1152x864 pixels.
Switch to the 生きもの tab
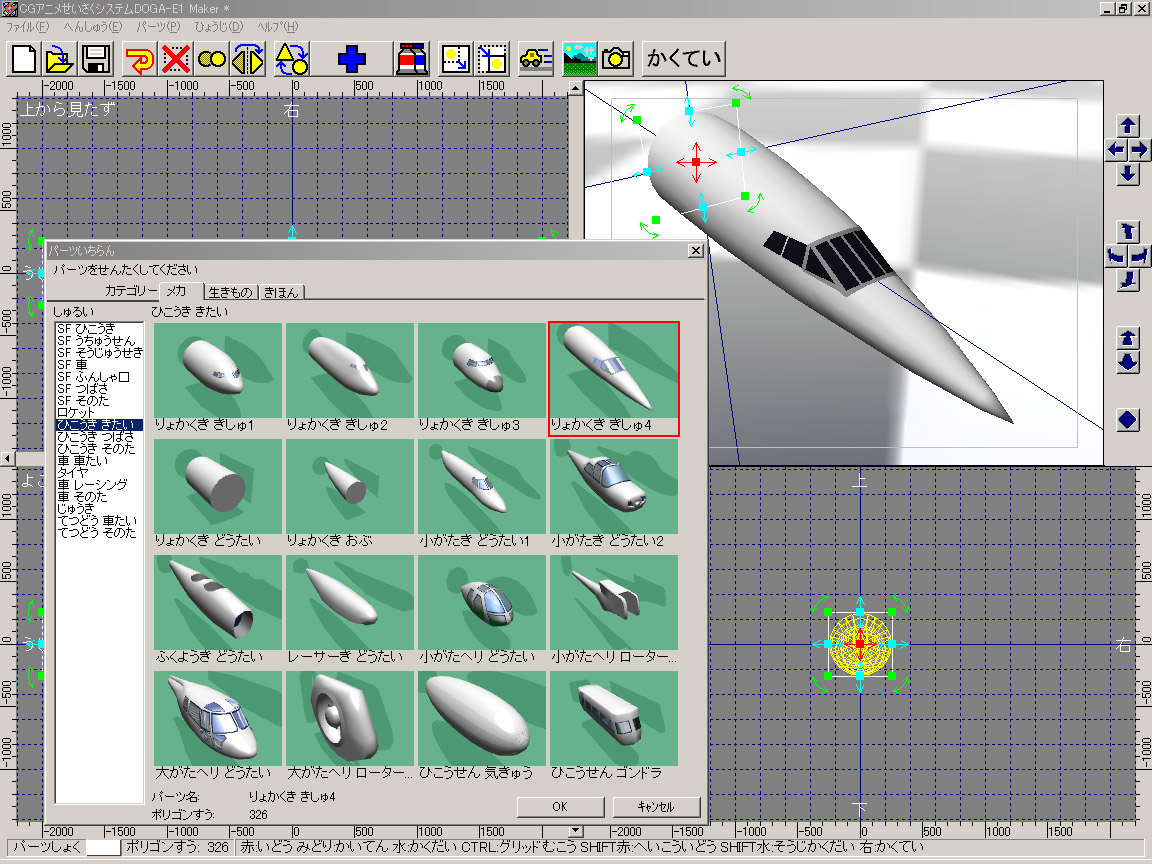pos(230,292)
